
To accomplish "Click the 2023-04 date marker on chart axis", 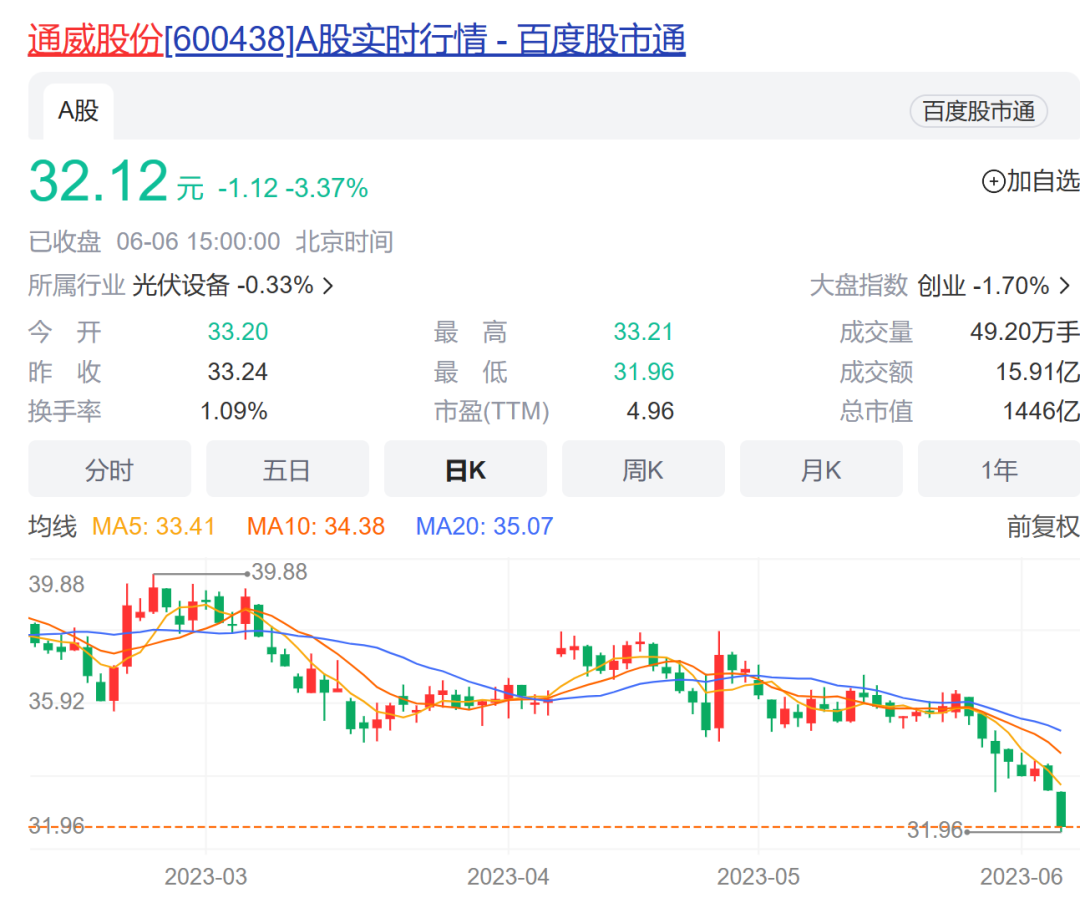I will (x=508, y=877).
